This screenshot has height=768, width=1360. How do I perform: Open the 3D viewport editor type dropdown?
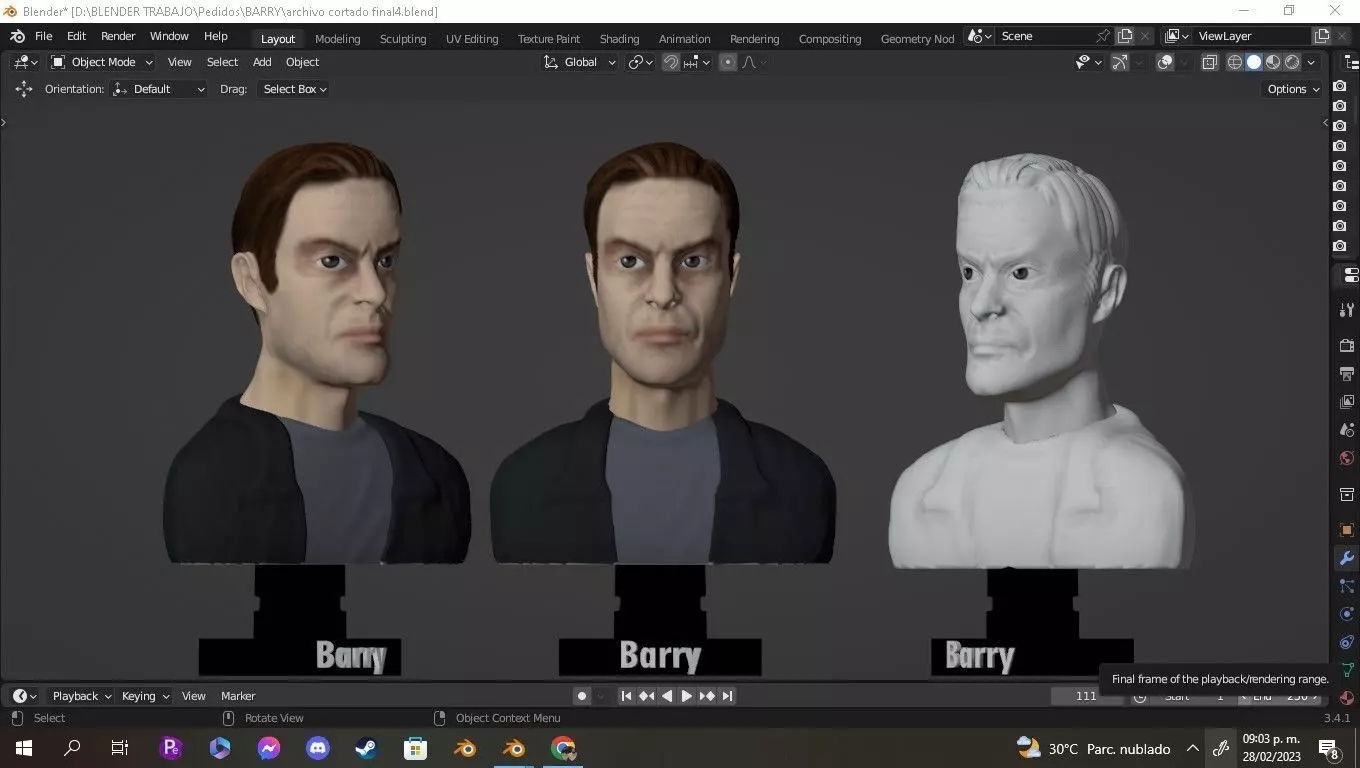point(26,62)
